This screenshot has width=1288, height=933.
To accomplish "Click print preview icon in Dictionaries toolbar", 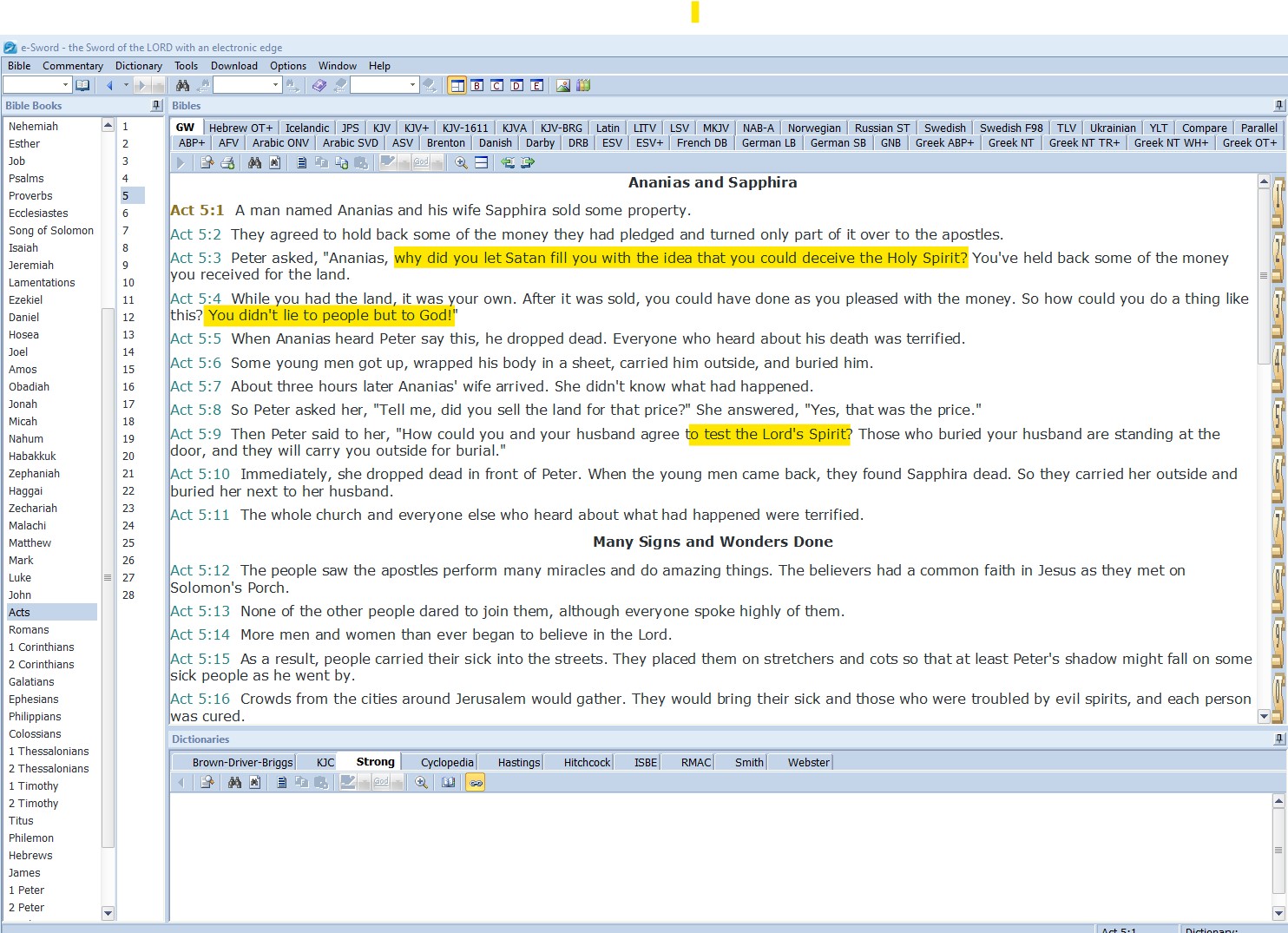I will [x=207, y=782].
